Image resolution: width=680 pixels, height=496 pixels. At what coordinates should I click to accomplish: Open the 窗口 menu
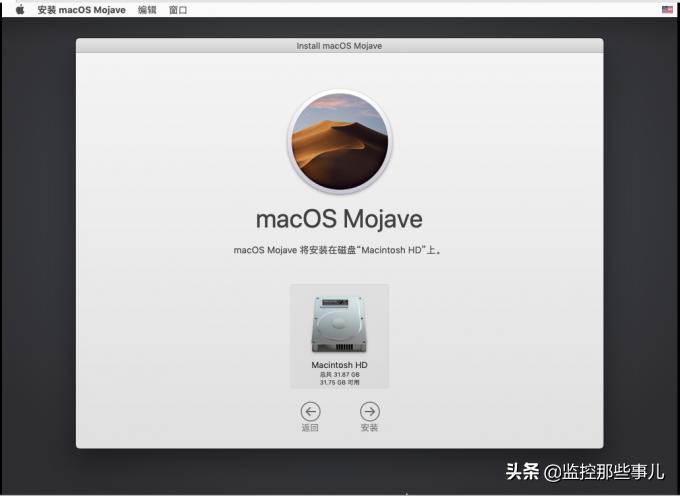[178, 10]
